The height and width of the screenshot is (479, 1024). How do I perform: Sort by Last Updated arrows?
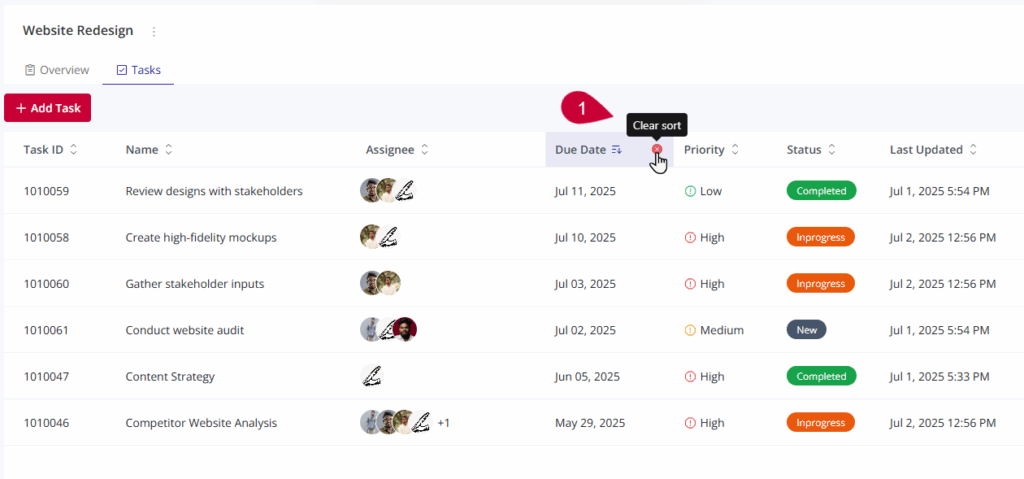(x=973, y=150)
